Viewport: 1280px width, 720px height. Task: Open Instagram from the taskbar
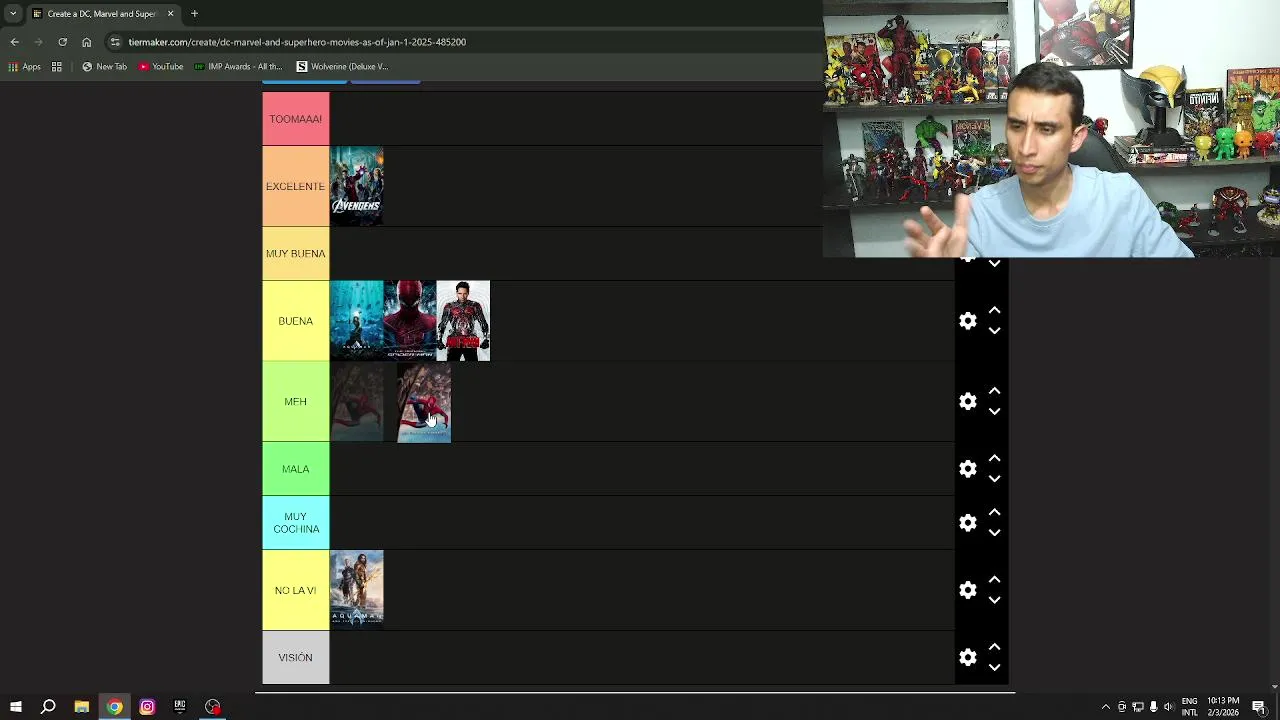[x=147, y=707]
